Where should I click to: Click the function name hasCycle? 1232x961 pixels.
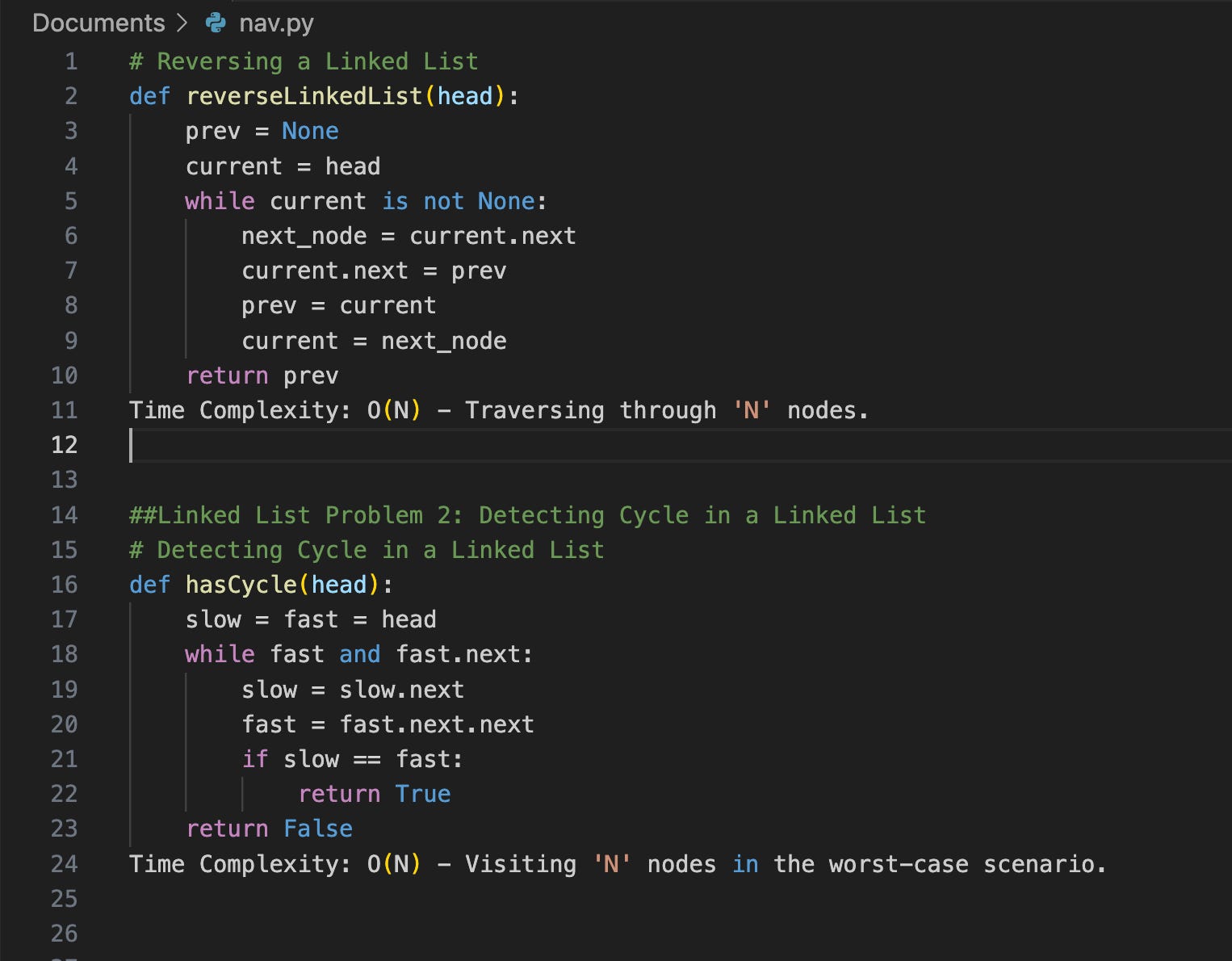pyautogui.click(x=241, y=585)
